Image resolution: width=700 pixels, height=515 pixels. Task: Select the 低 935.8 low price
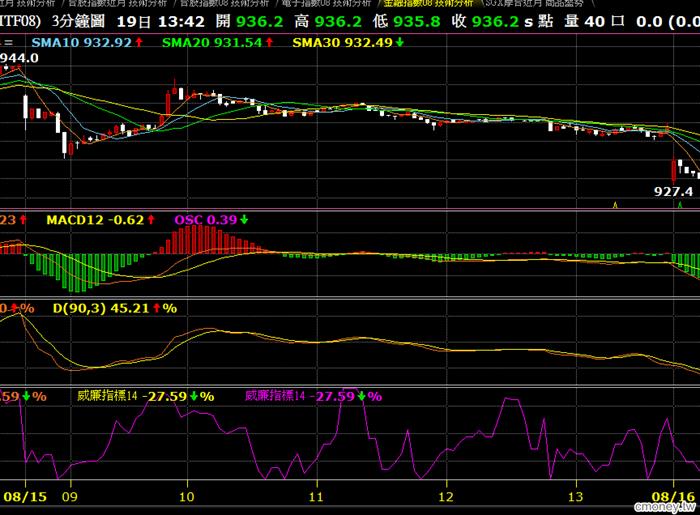pyautogui.click(x=406, y=21)
